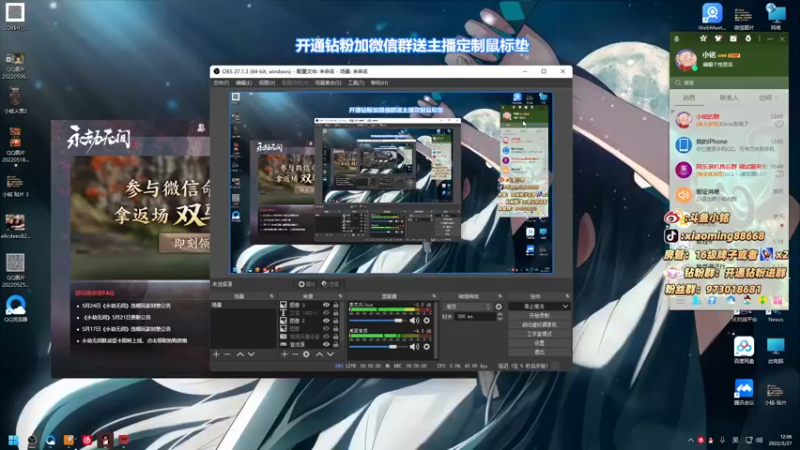Mute the 麦克风/Aux speaker icon

[414, 320]
